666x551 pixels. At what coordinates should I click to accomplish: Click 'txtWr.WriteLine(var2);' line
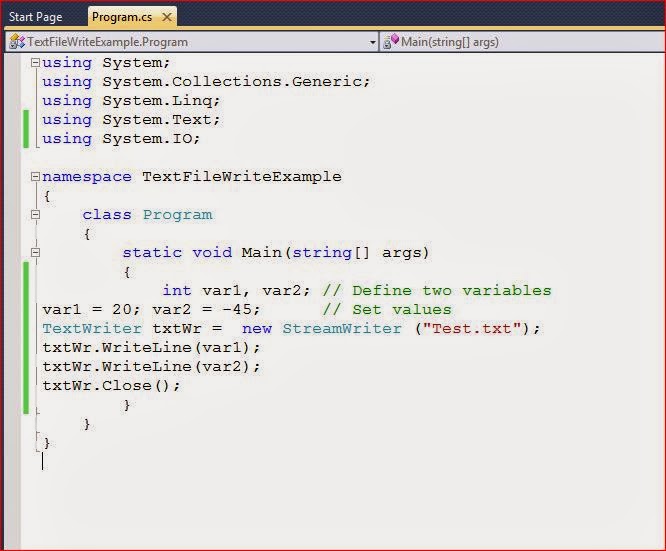(151, 367)
